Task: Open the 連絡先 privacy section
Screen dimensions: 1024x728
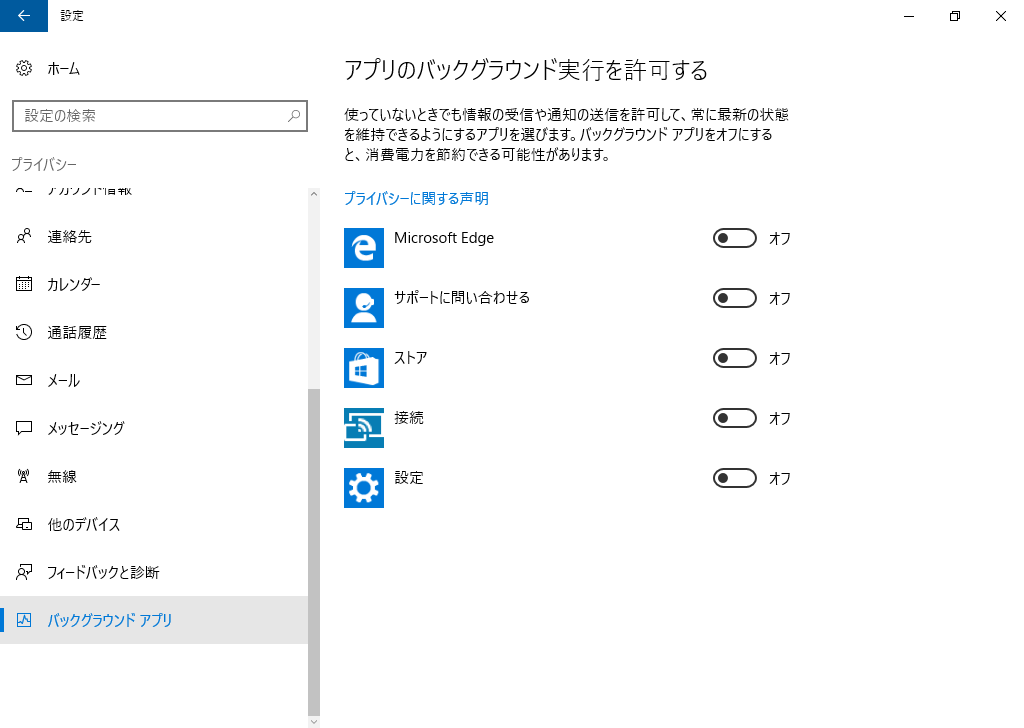Action: pyautogui.click(x=69, y=237)
